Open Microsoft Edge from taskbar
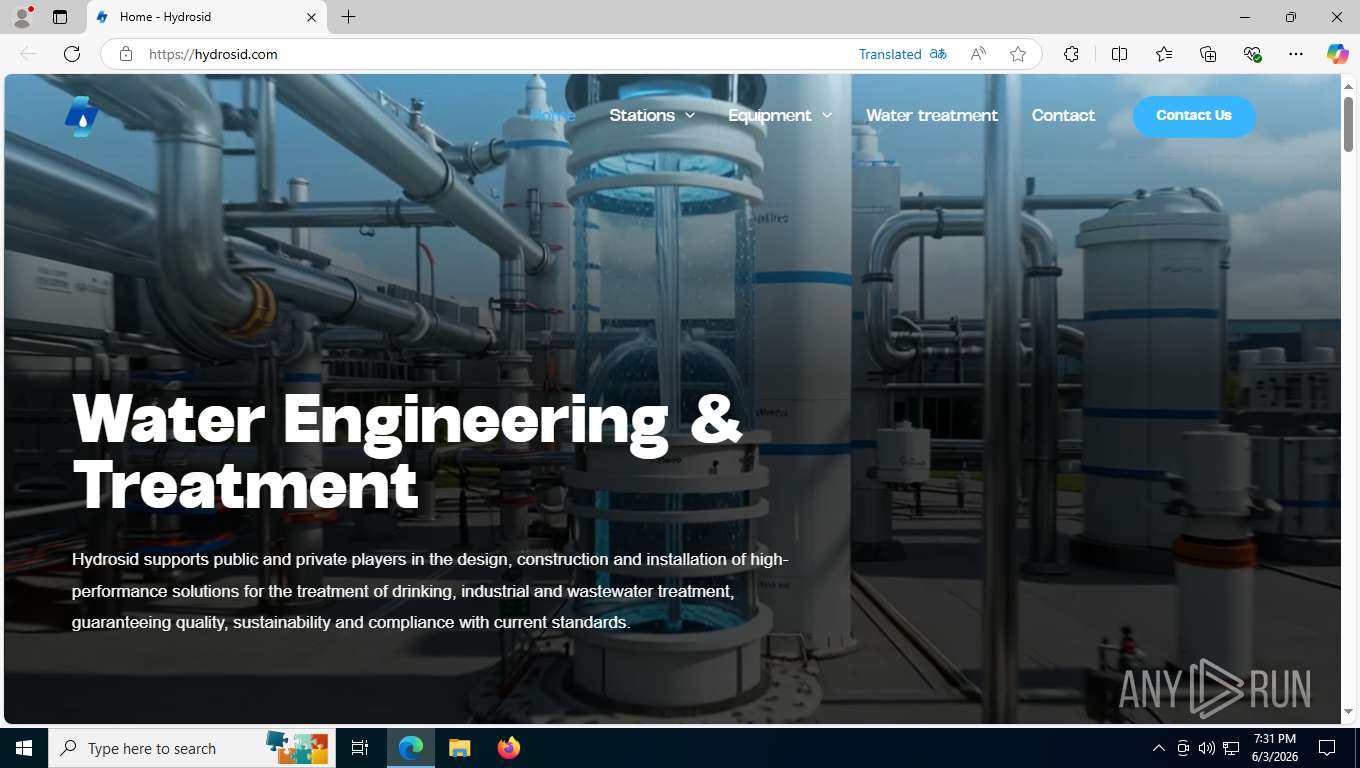Image resolution: width=1360 pixels, height=768 pixels. (411, 748)
